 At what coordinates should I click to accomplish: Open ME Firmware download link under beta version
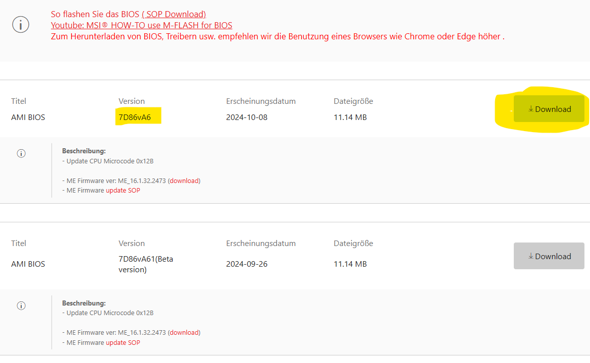(184, 333)
